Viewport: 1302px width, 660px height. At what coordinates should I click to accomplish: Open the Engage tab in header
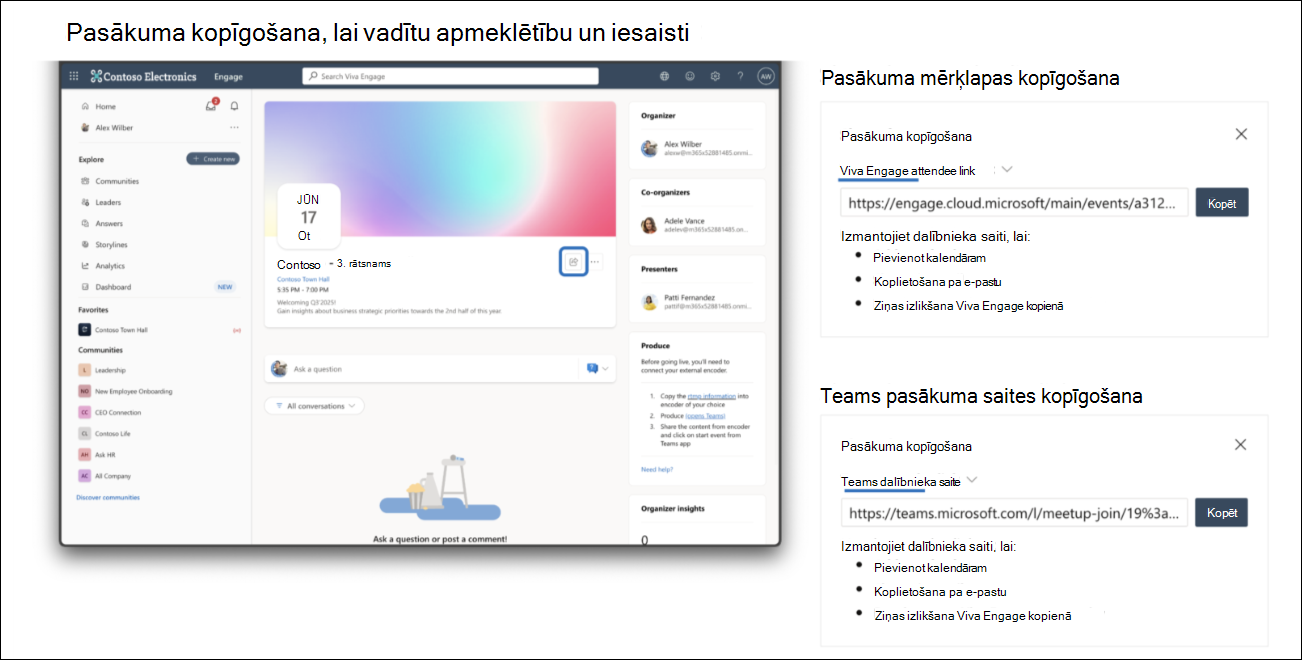point(229,76)
